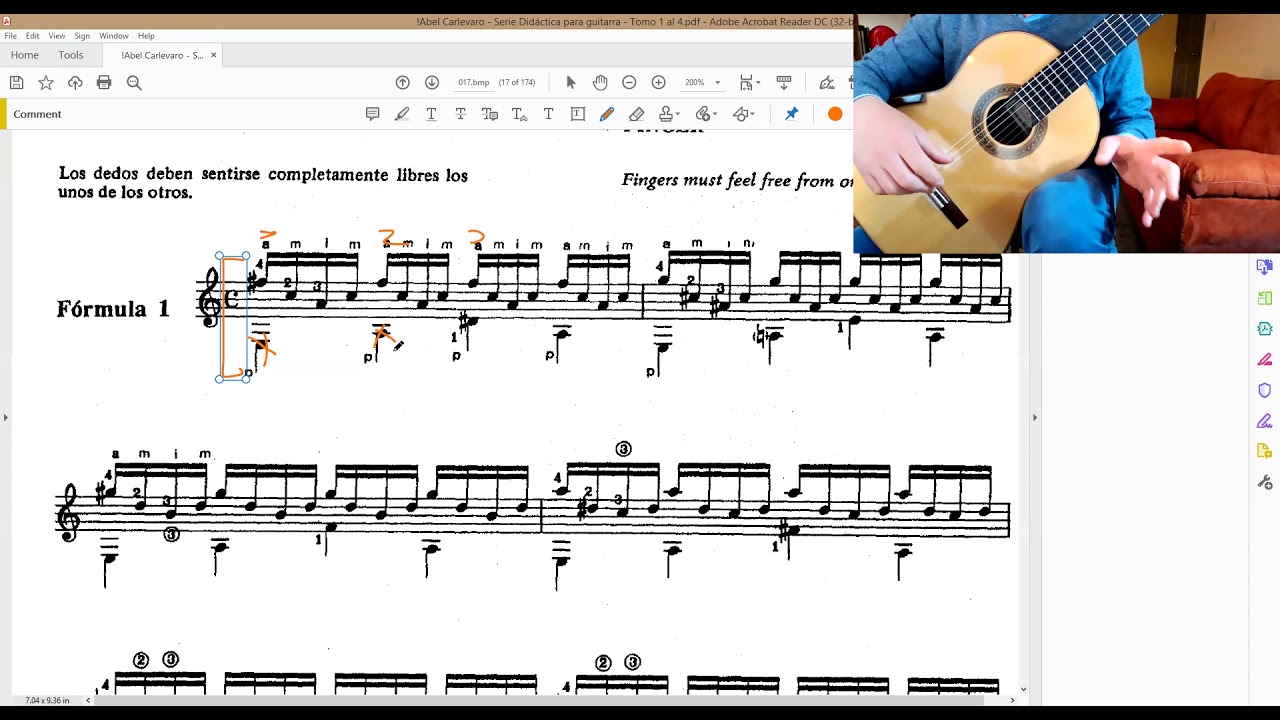Viewport: 1280px width, 720px height.
Task: Open the More Tools wrench icon
Action: (1265, 483)
